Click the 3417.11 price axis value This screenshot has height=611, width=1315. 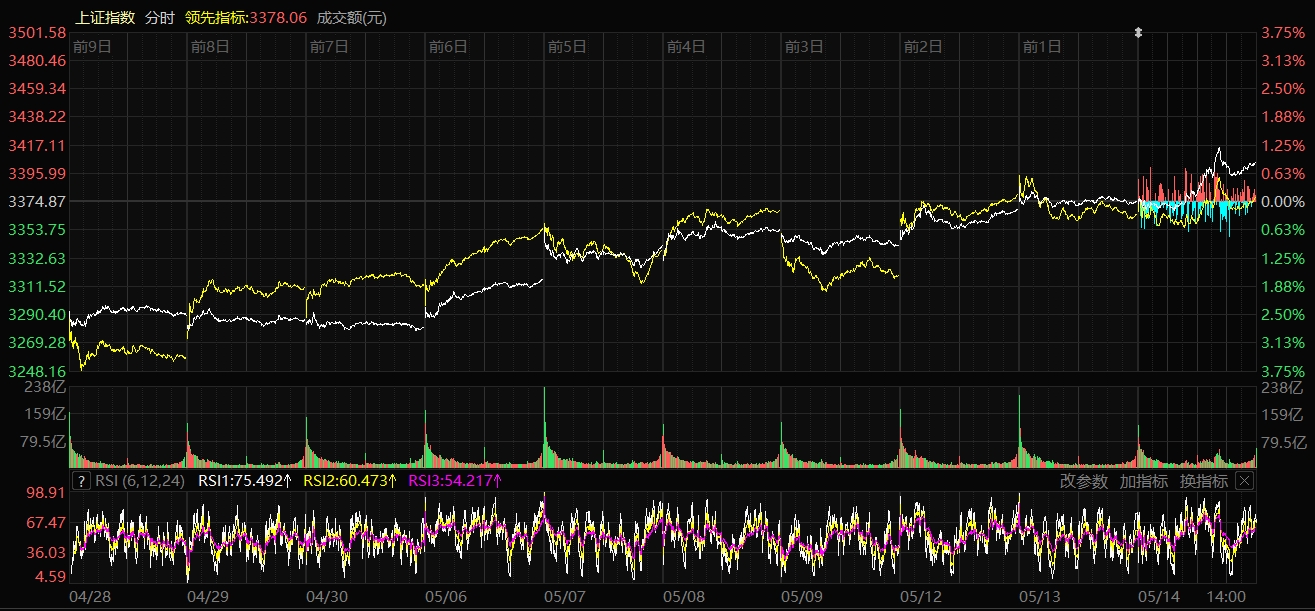[37, 145]
